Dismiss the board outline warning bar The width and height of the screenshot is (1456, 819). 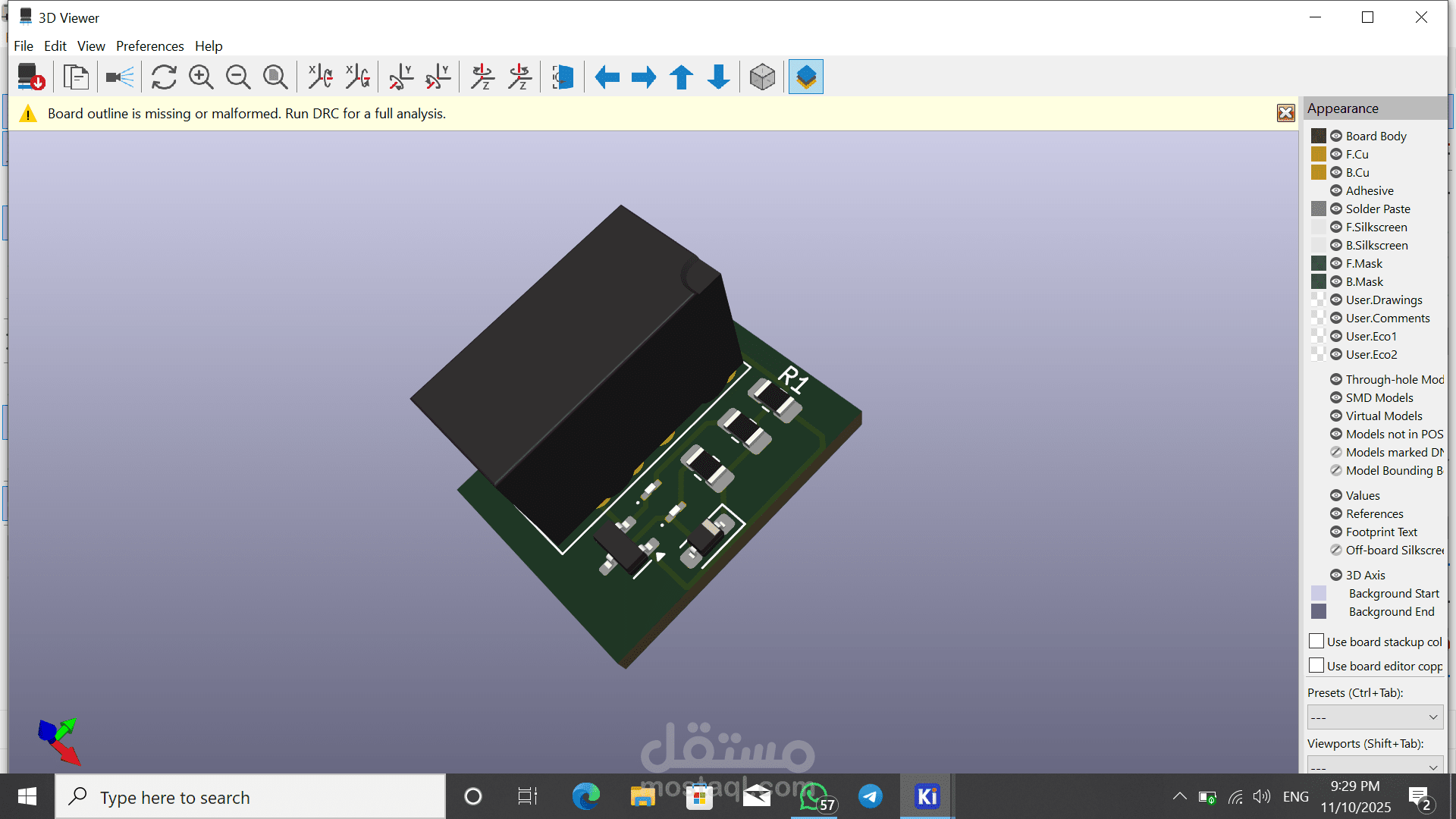click(x=1285, y=113)
